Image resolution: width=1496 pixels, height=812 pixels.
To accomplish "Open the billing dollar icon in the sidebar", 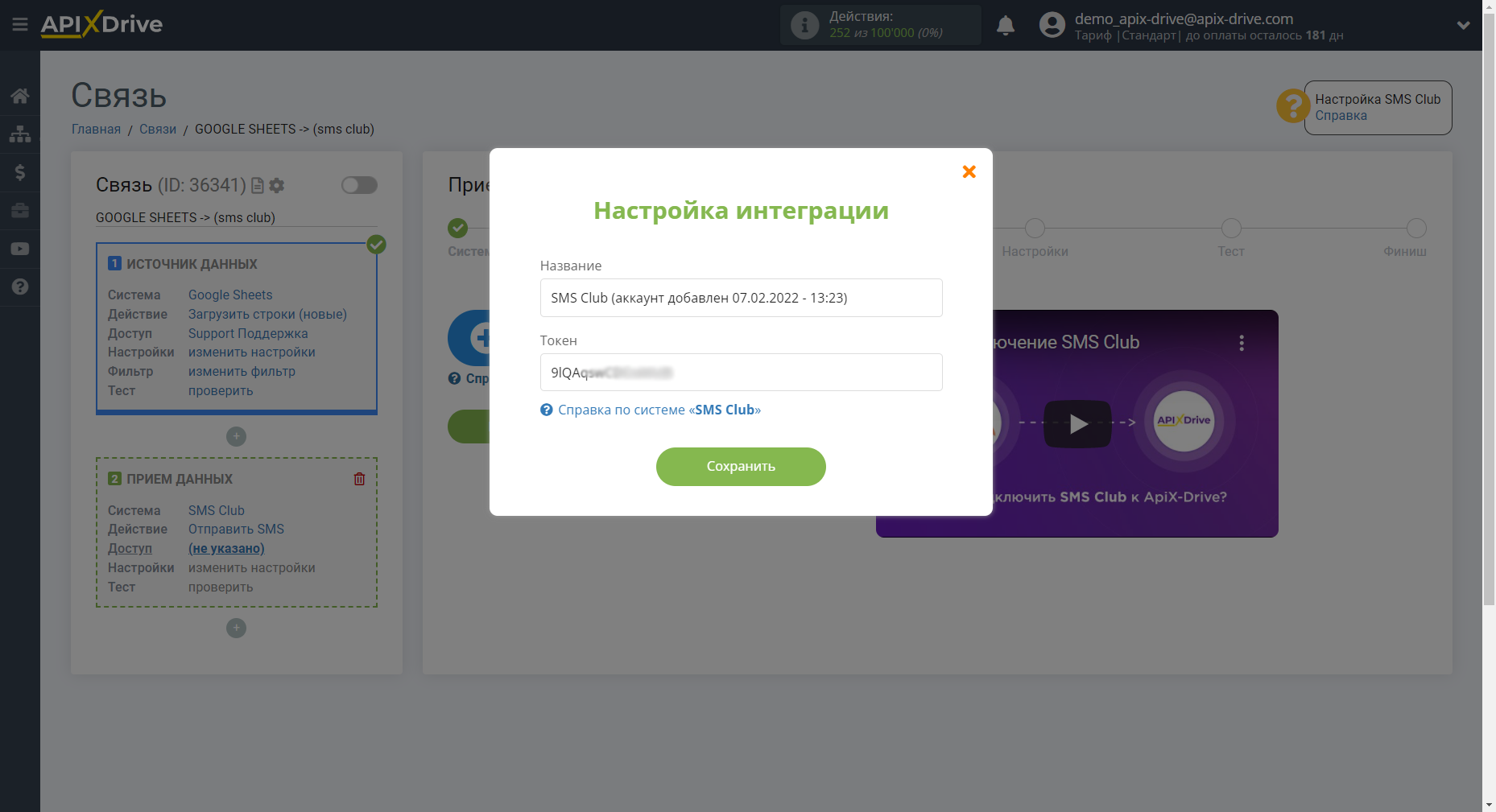I will pos(20,172).
